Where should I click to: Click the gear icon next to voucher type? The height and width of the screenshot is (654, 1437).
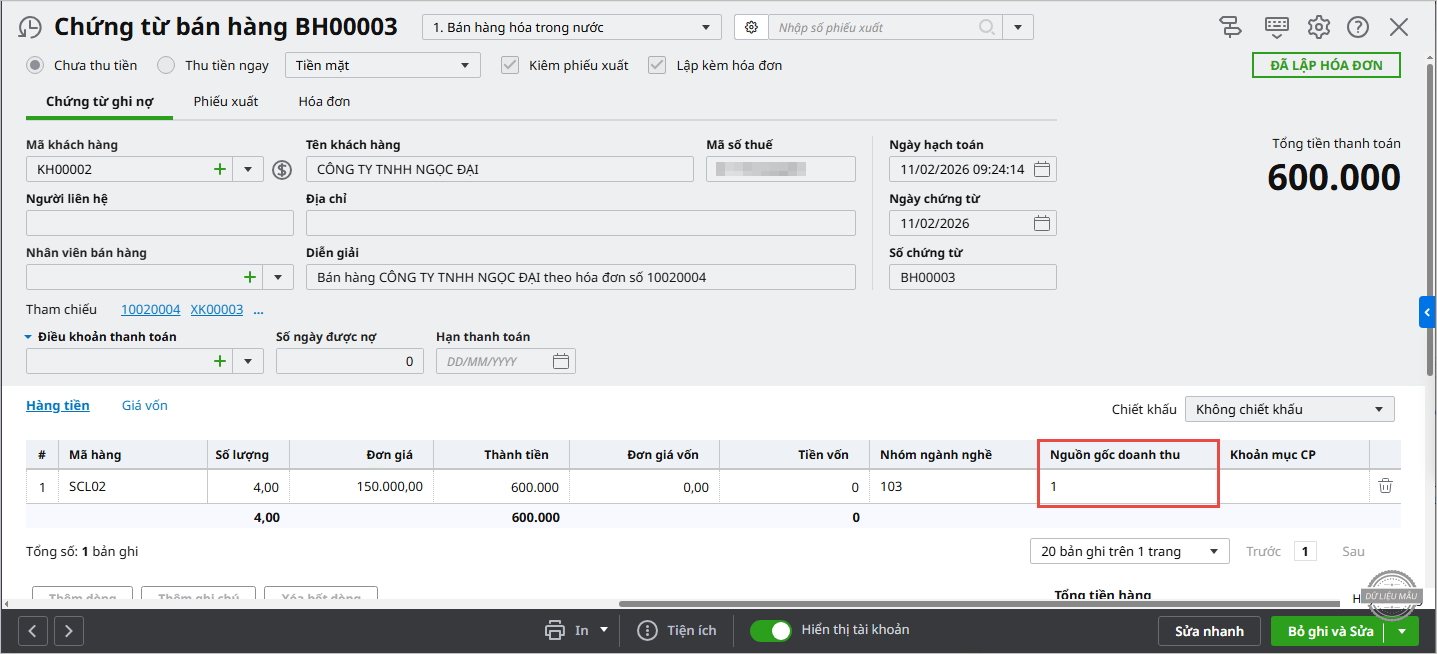coord(750,28)
